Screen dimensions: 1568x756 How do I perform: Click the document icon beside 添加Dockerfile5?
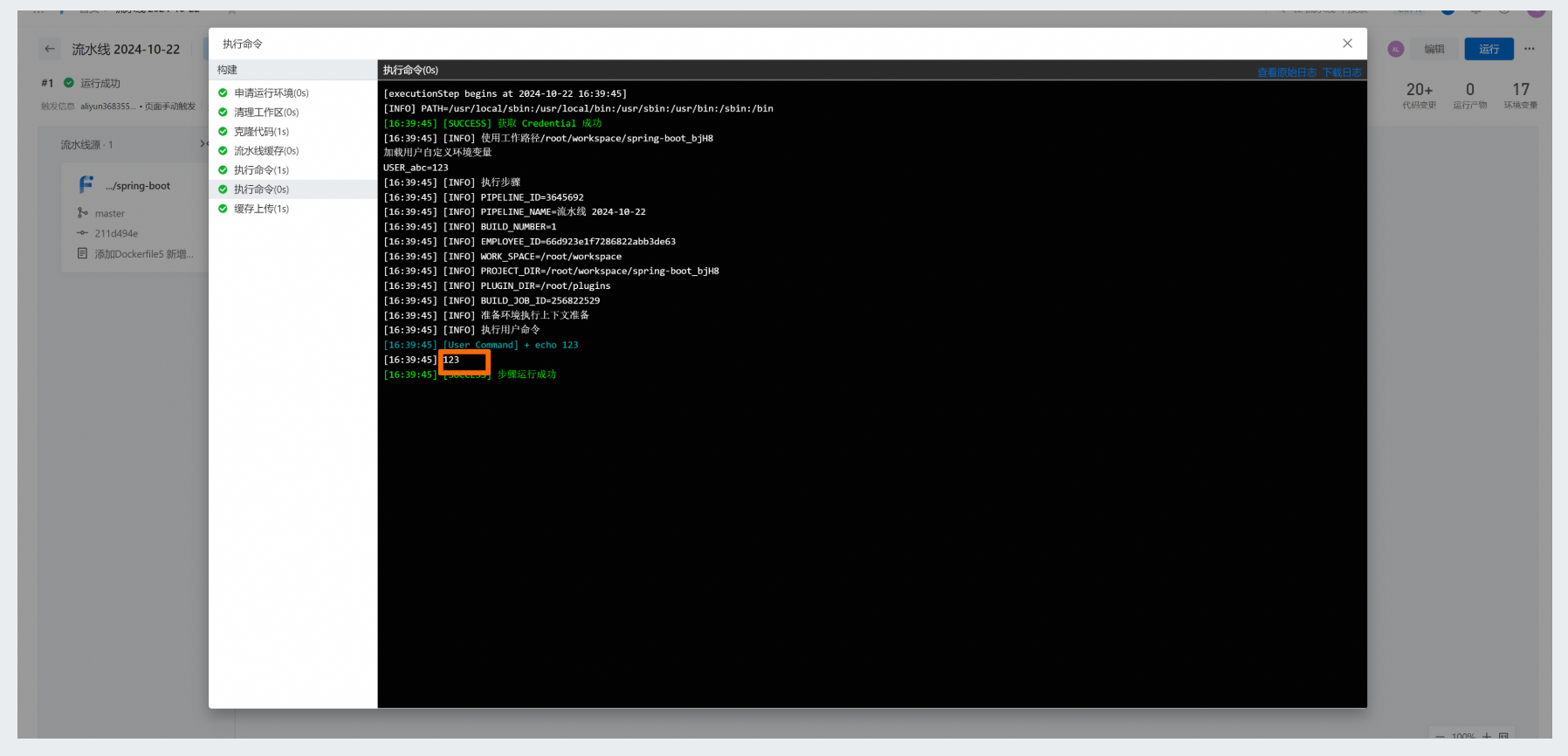[83, 253]
